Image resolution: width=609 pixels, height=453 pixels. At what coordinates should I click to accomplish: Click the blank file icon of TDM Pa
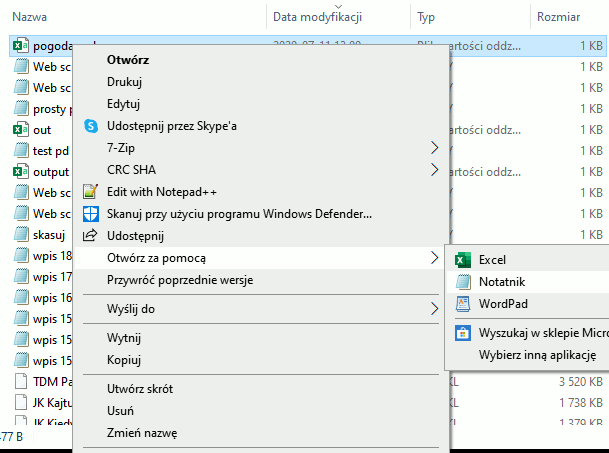coord(21,381)
